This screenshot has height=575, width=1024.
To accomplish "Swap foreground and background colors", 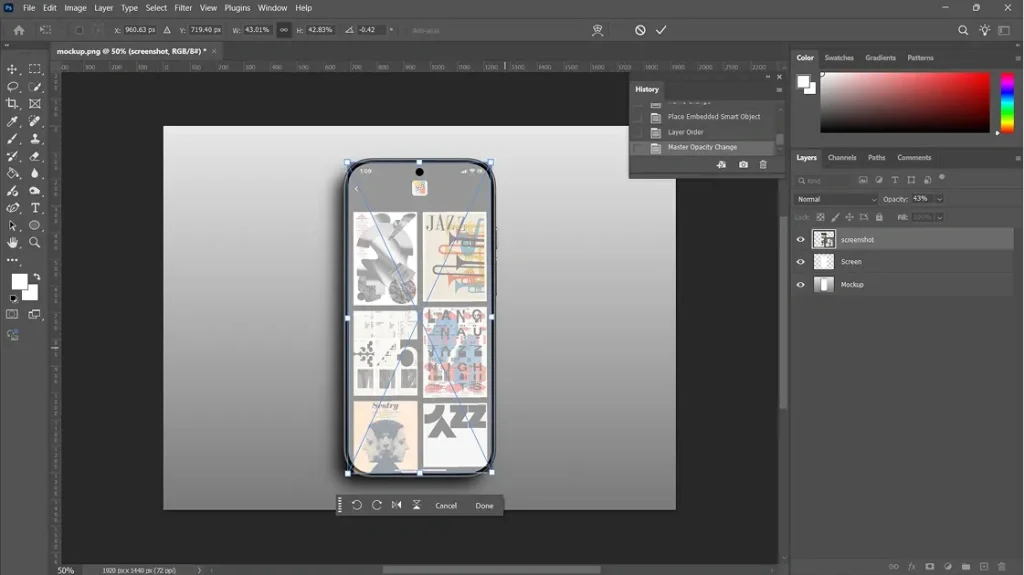I will (x=37, y=277).
